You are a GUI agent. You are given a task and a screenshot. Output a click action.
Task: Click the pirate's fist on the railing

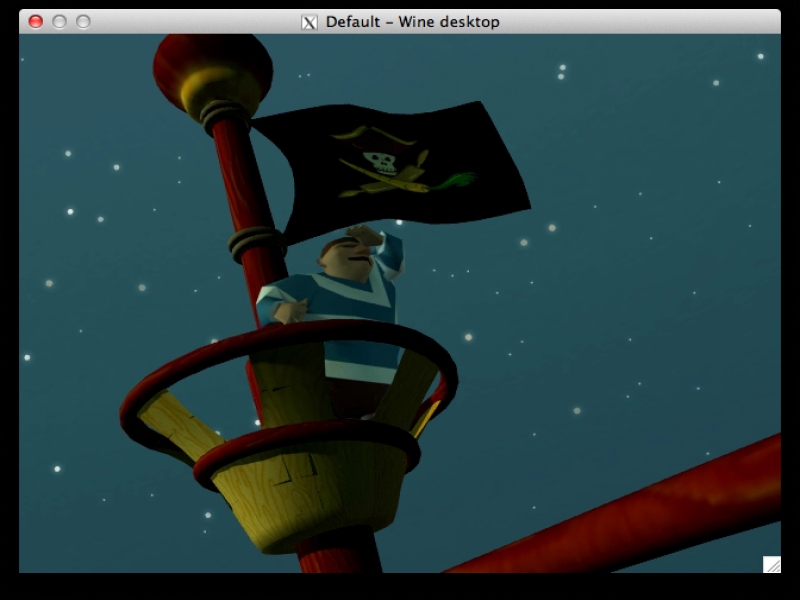[290, 312]
